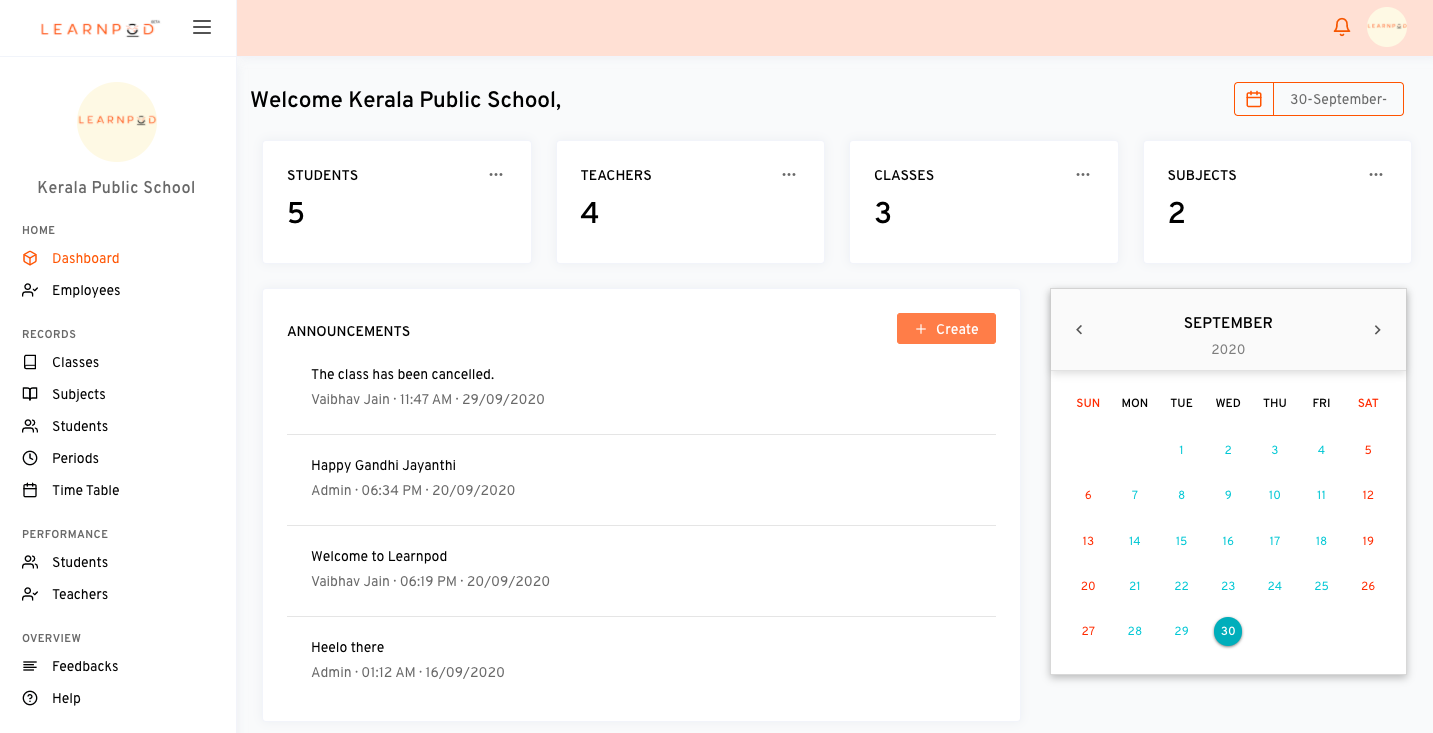The width and height of the screenshot is (1433, 733).
Task: Click the Time Table calendar icon
Action: [x=30, y=490]
